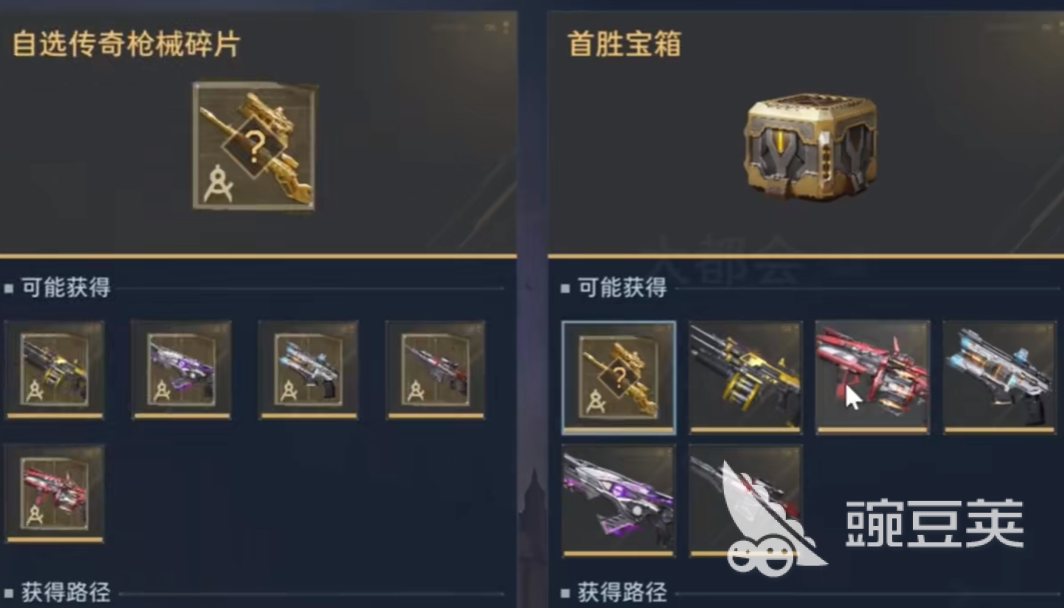Image resolution: width=1064 pixels, height=608 pixels.
Task: Click the 自选传奇枪械碎片 title
Action: 126,44
